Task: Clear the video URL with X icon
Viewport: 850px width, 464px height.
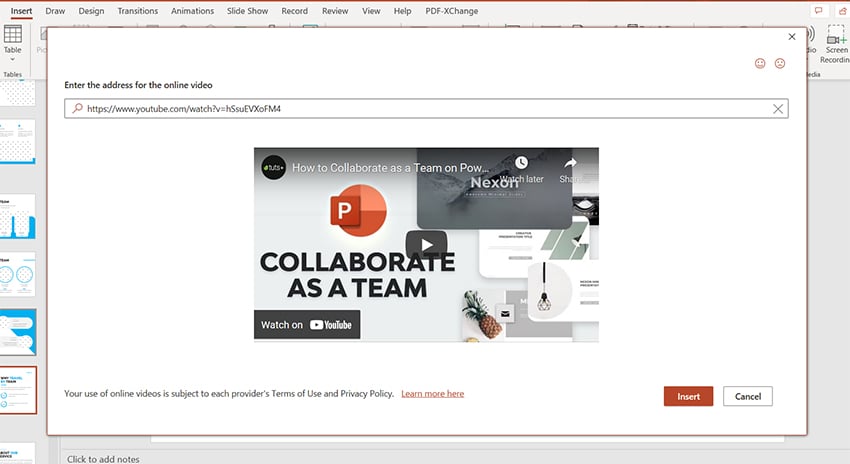Action: coord(778,109)
